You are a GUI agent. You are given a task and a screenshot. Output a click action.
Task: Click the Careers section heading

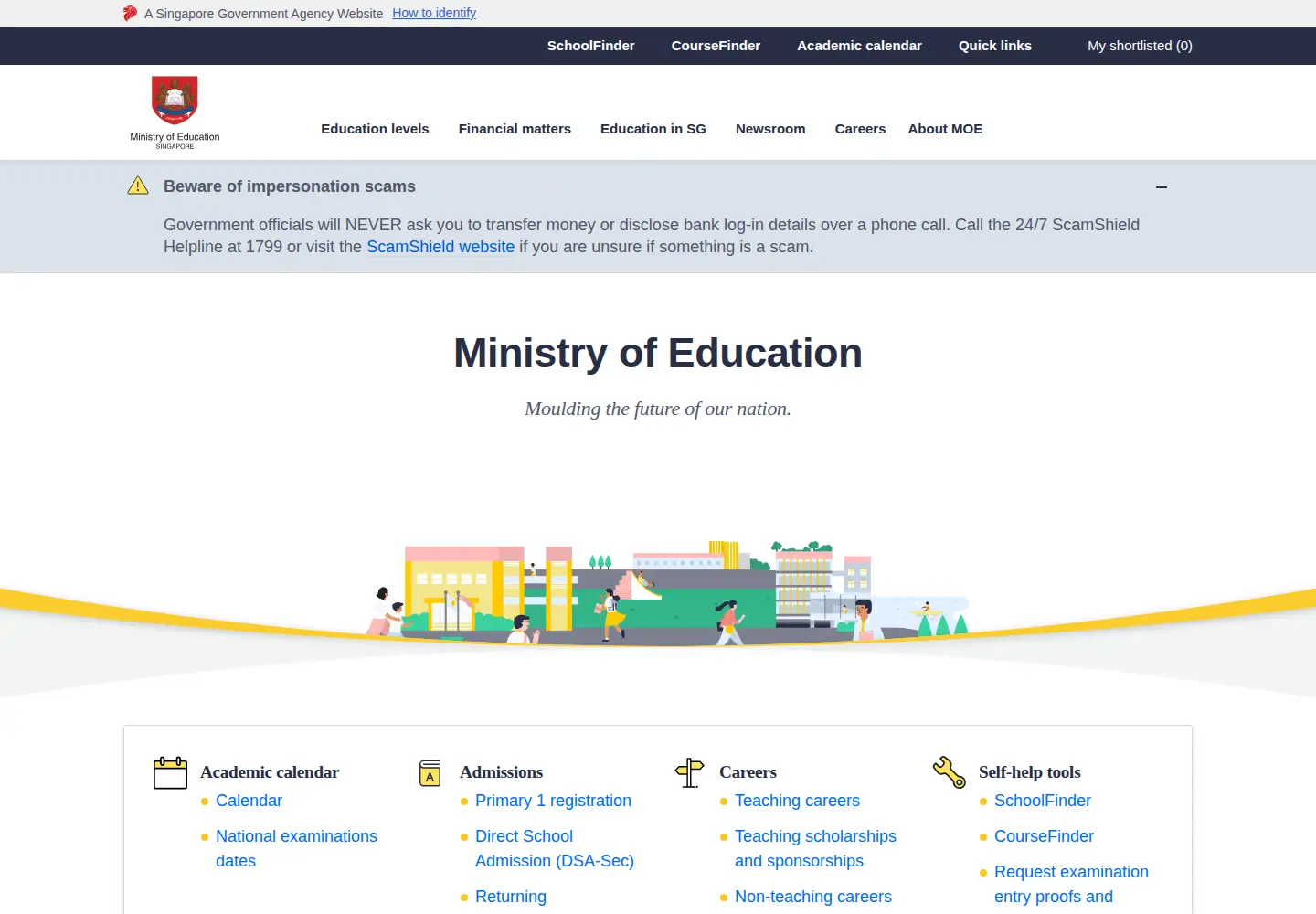pos(748,772)
